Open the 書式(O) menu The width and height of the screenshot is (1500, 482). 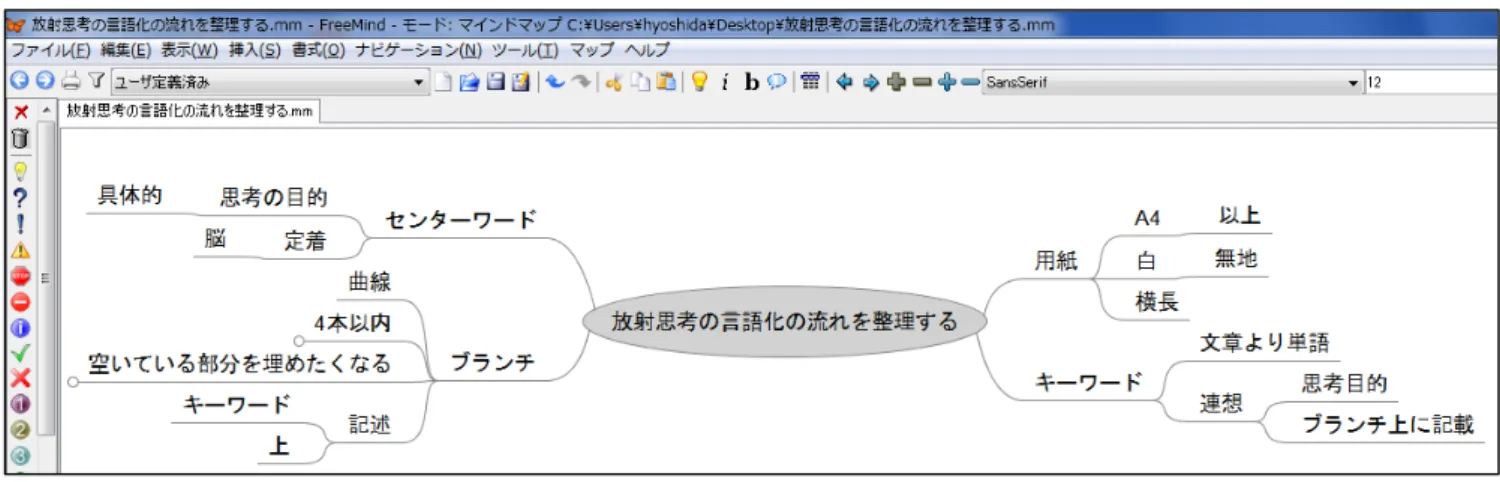coord(318,50)
